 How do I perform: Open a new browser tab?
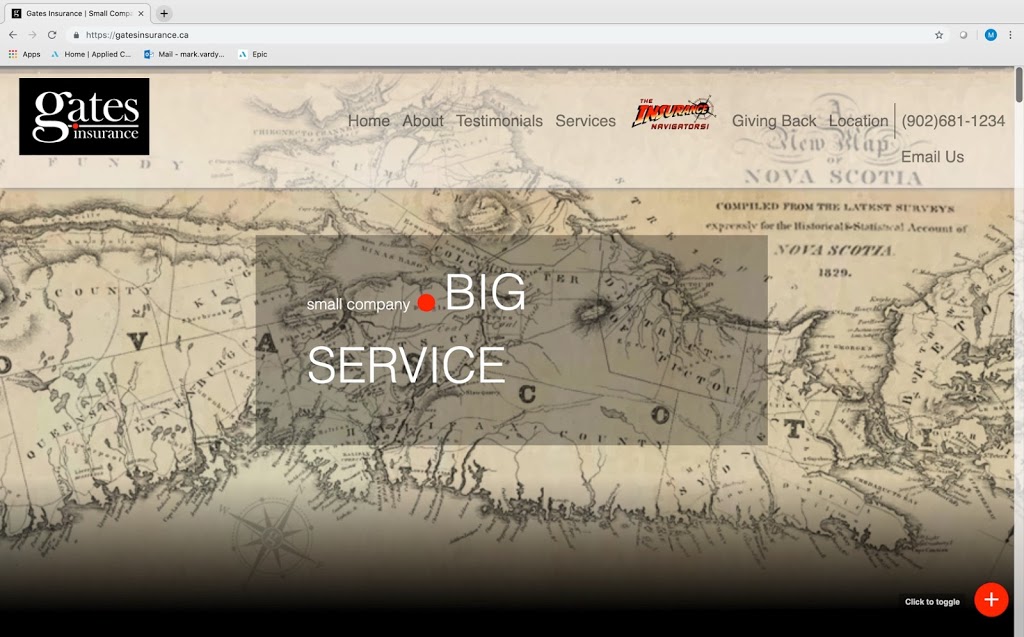click(x=164, y=13)
